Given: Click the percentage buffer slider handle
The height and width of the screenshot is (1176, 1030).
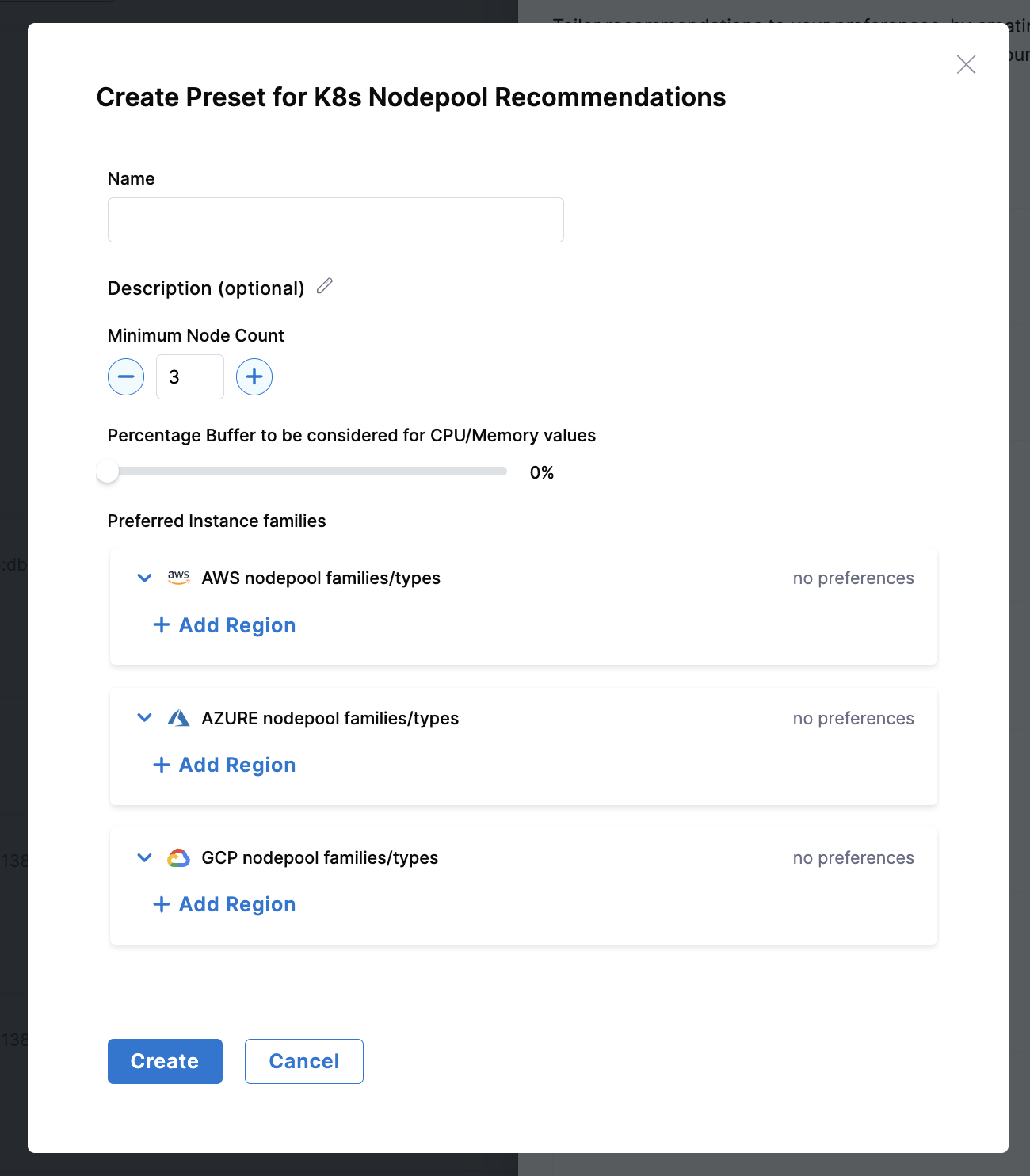Looking at the screenshot, I should tap(108, 472).
